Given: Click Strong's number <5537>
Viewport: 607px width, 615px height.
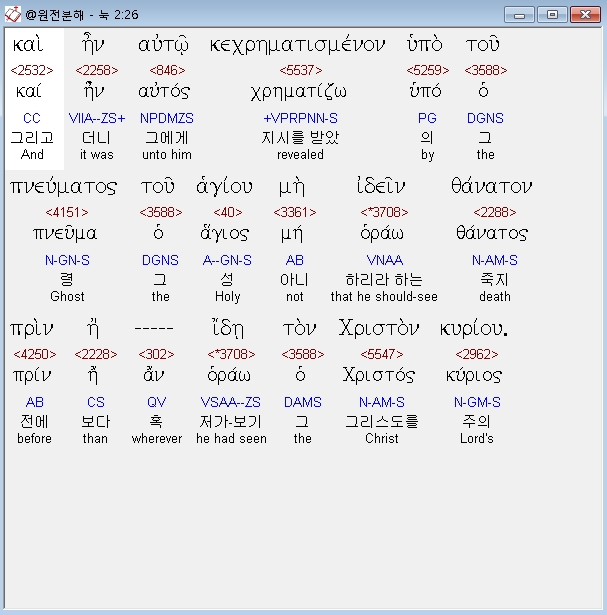Looking at the screenshot, I should click(301, 70).
